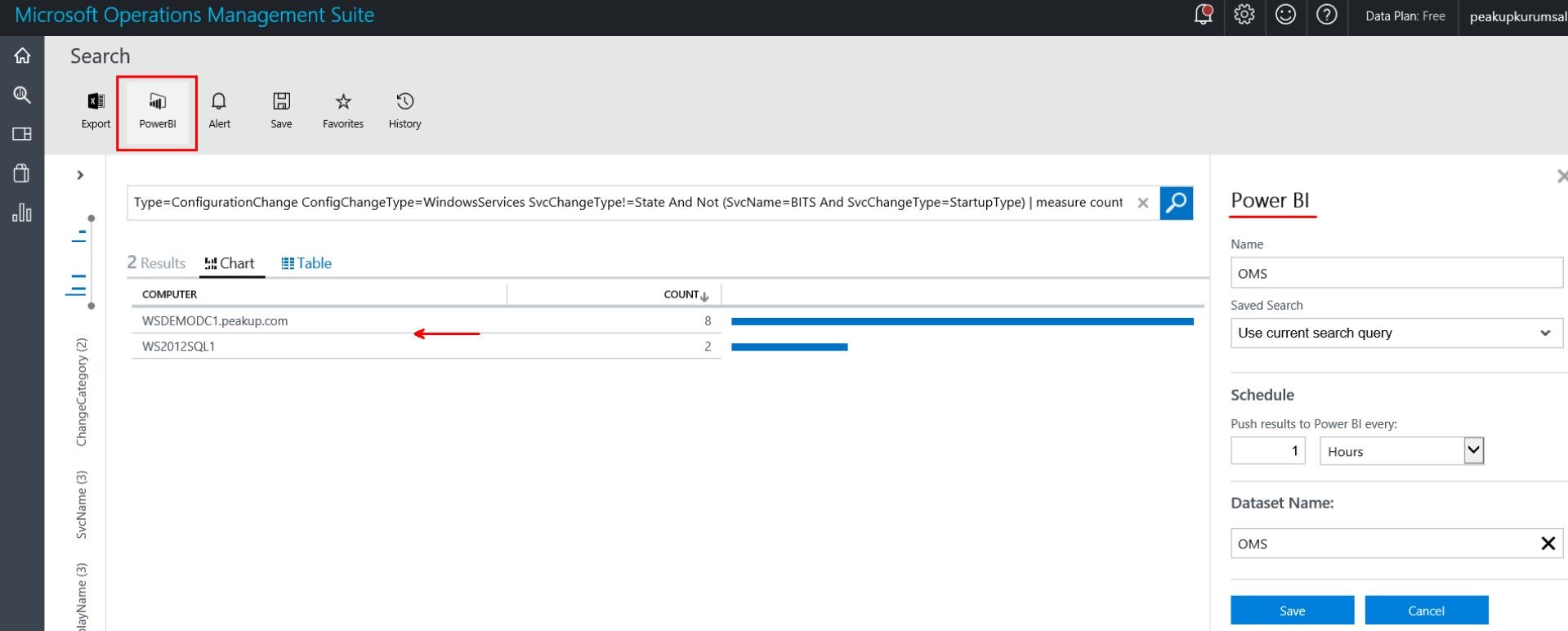Sort by the COUNT column header
Image resolution: width=1568 pixels, height=631 pixels.
point(686,294)
